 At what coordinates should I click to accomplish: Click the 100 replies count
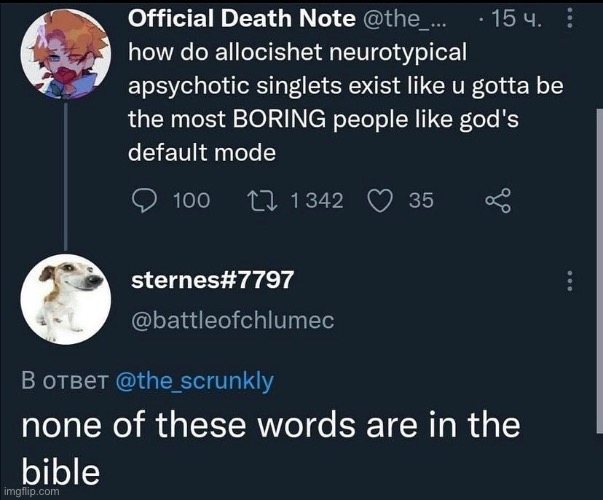pos(191,201)
